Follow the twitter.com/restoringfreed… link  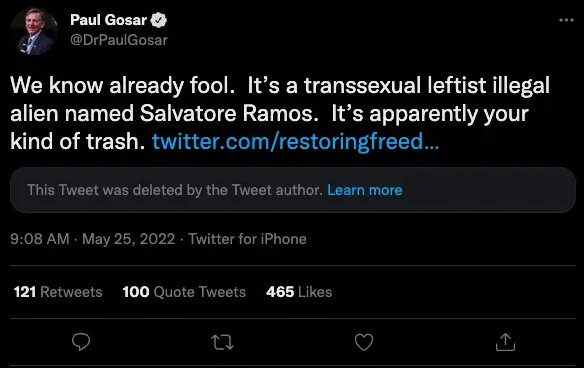[295, 142]
